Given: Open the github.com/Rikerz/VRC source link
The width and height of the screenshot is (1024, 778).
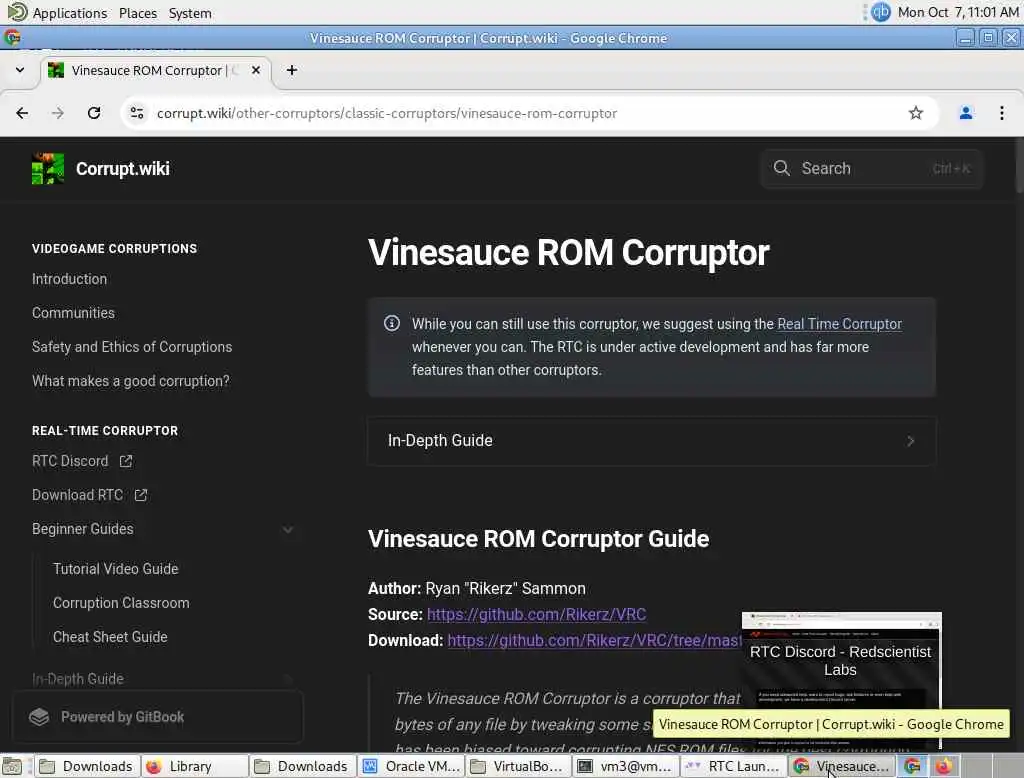Looking at the screenshot, I should tap(536, 615).
